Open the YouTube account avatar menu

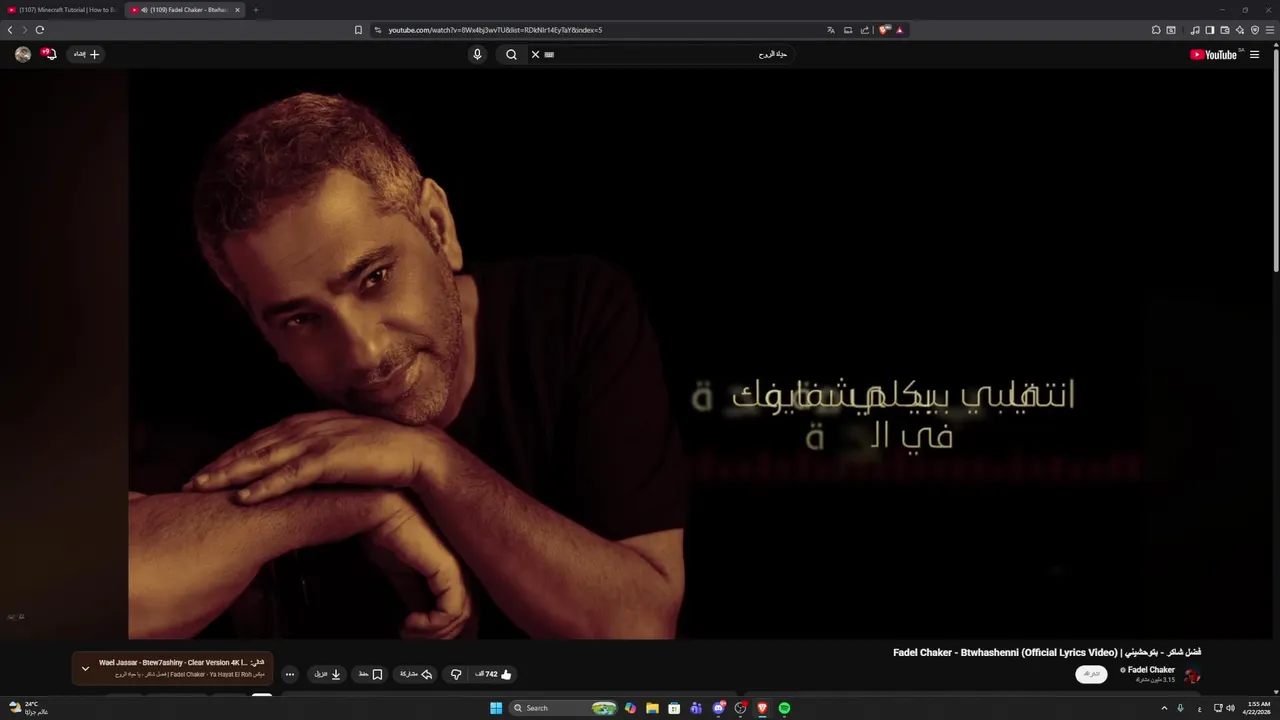[x=23, y=55]
